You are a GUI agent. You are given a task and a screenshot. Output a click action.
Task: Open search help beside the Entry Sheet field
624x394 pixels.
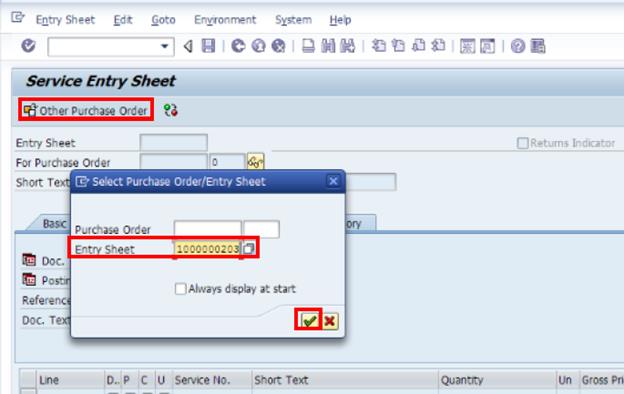pyautogui.click(x=249, y=249)
